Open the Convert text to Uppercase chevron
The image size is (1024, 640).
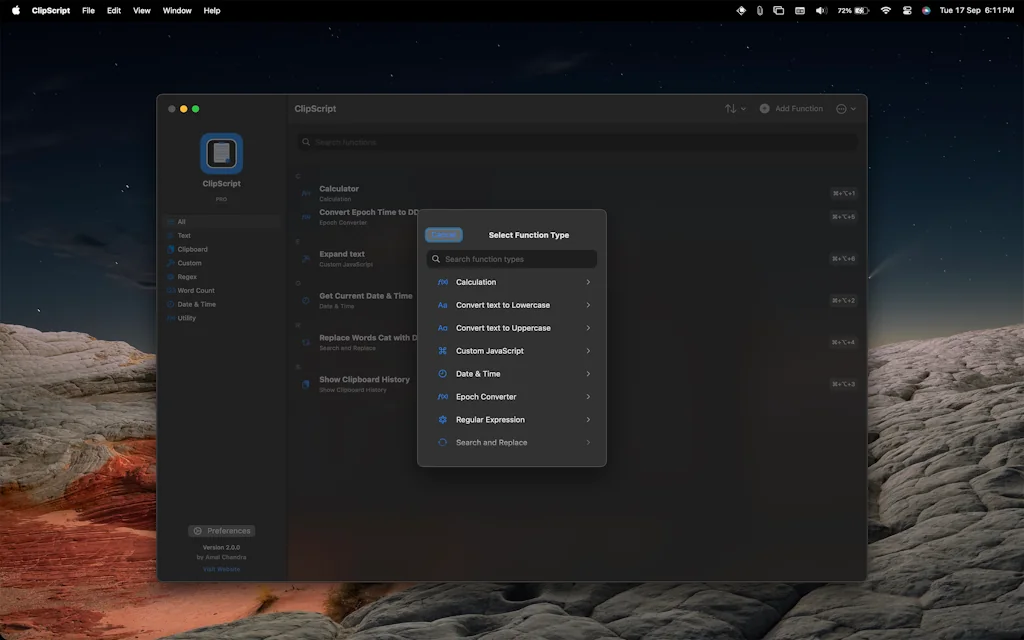coord(590,328)
